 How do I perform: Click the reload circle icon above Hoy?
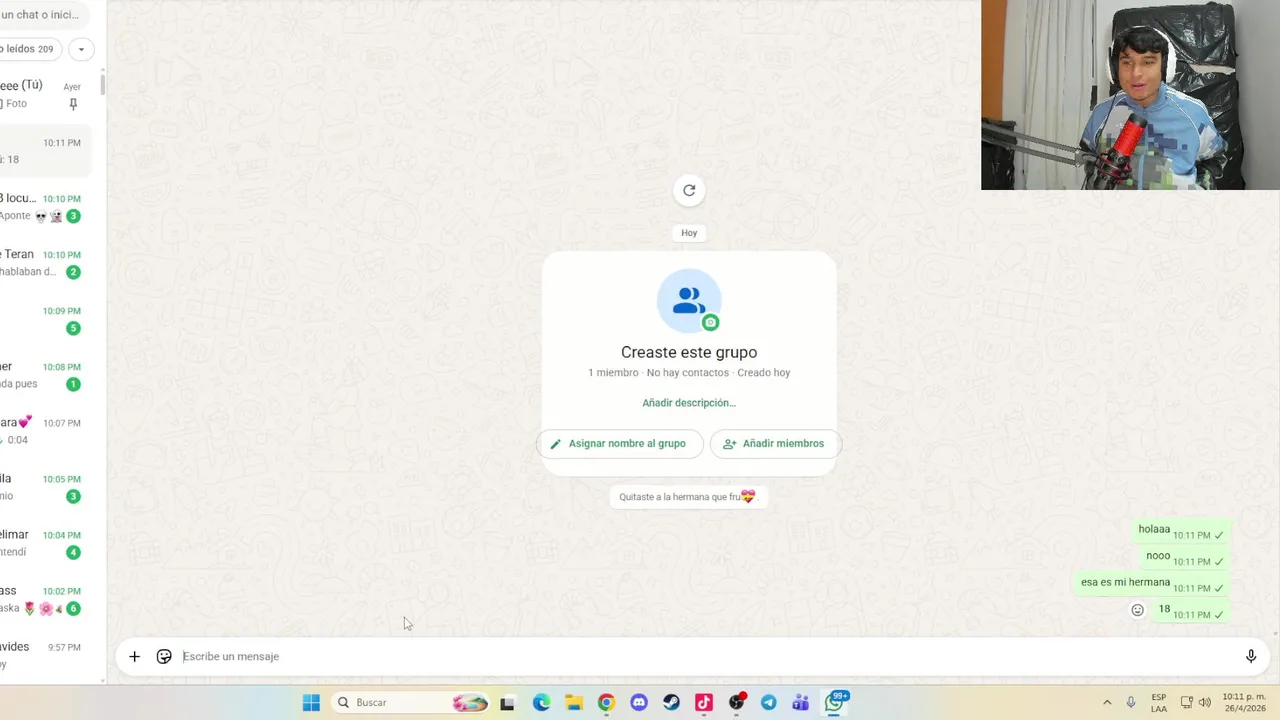pyautogui.click(x=689, y=190)
